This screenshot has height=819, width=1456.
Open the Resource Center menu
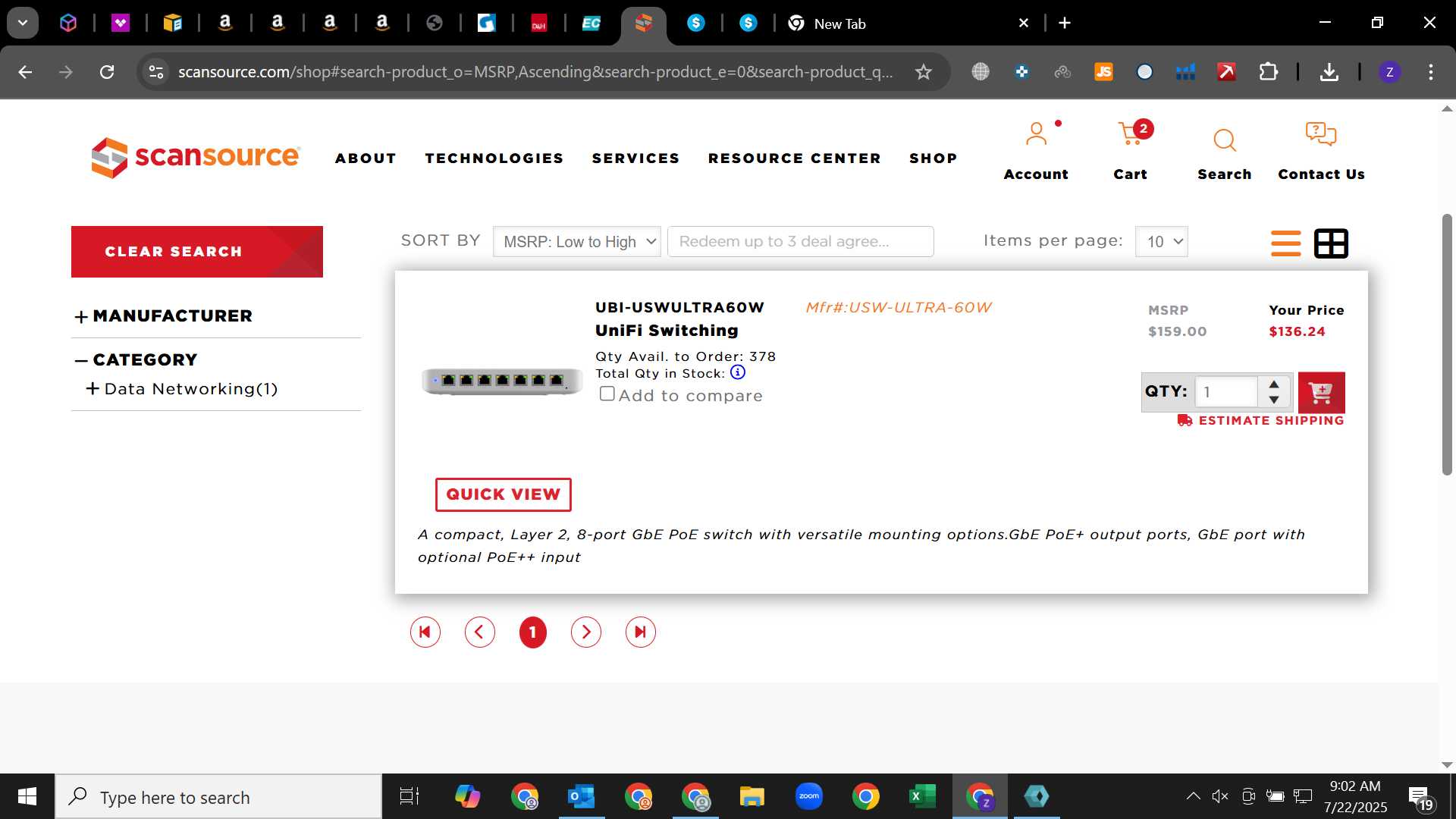(794, 158)
